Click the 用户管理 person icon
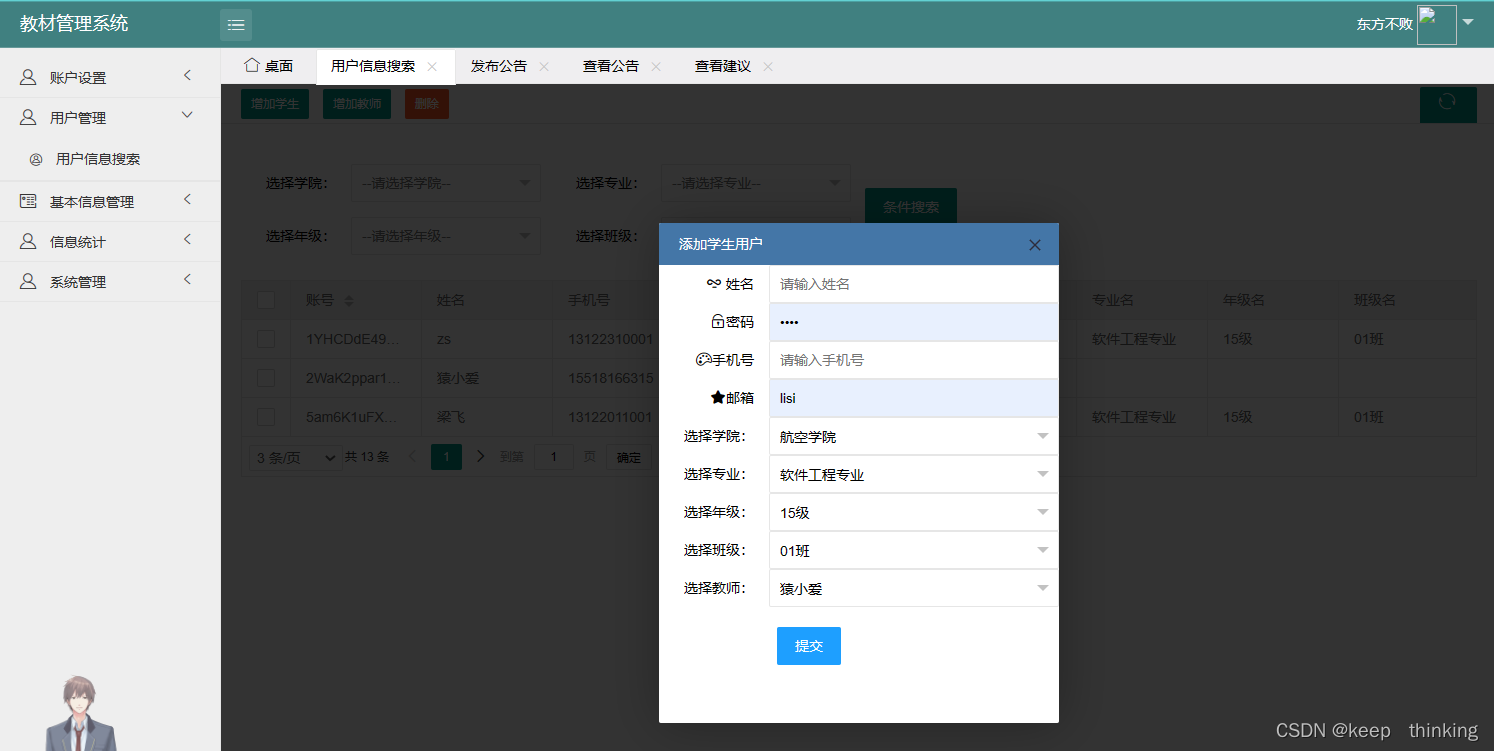1494x751 pixels. click(29, 117)
